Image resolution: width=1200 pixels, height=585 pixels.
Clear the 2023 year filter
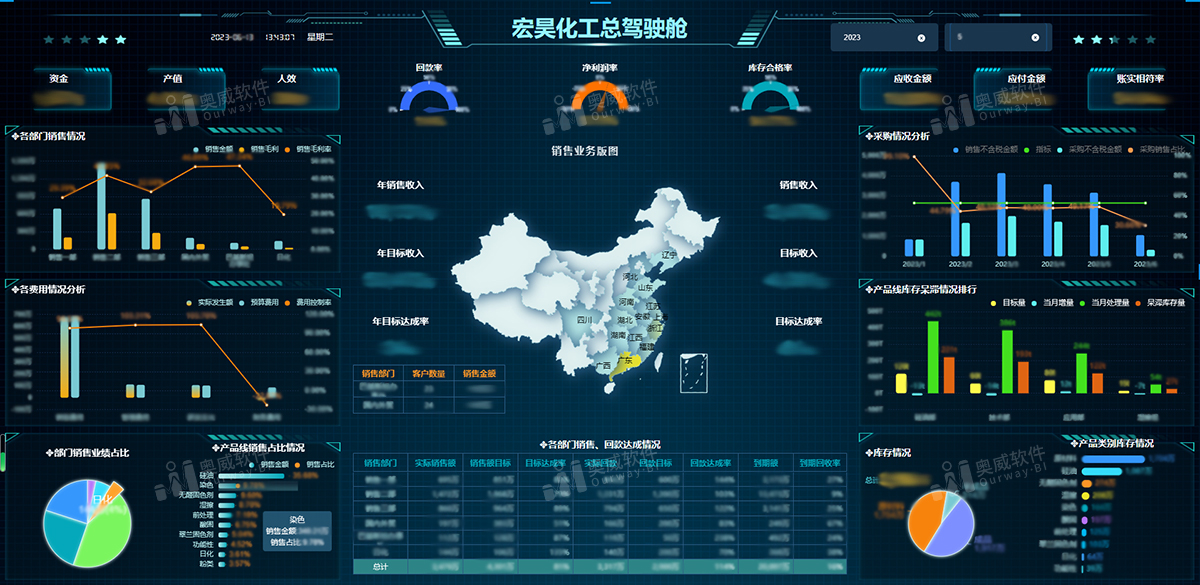[x=921, y=37]
